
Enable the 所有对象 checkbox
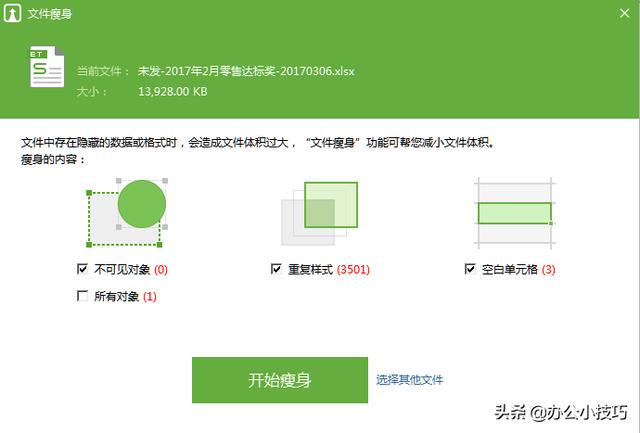[x=82, y=296]
